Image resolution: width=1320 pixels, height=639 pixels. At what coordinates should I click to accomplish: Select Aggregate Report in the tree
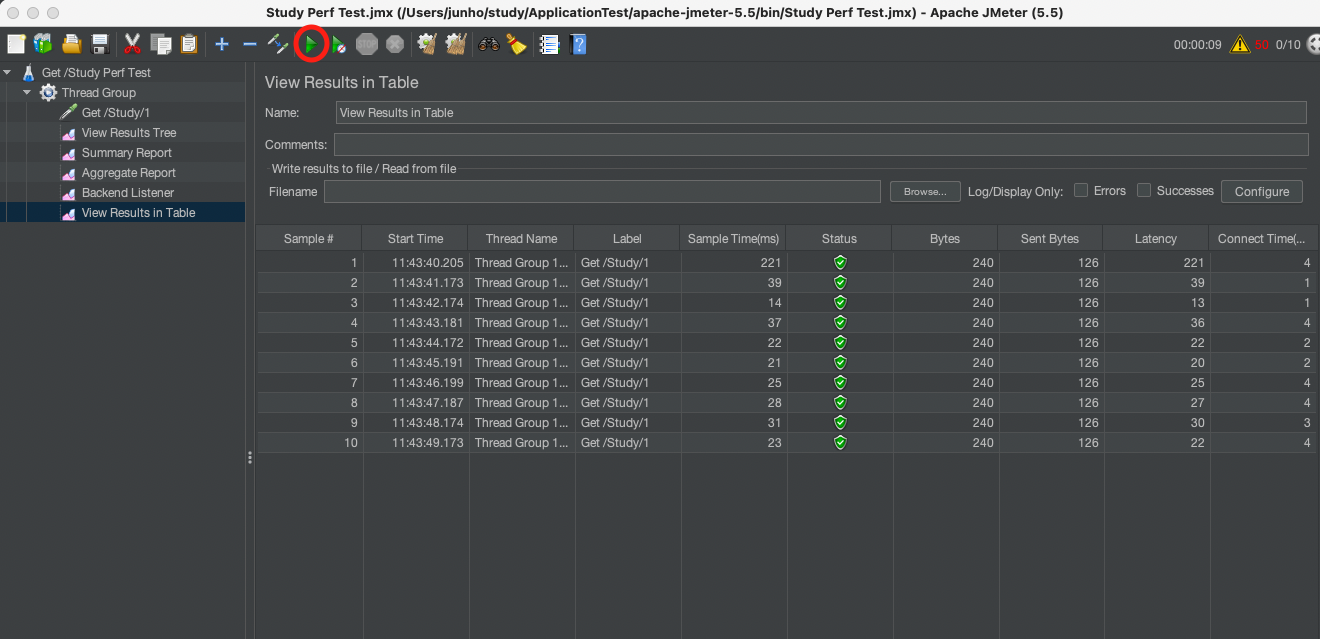[128, 173]
